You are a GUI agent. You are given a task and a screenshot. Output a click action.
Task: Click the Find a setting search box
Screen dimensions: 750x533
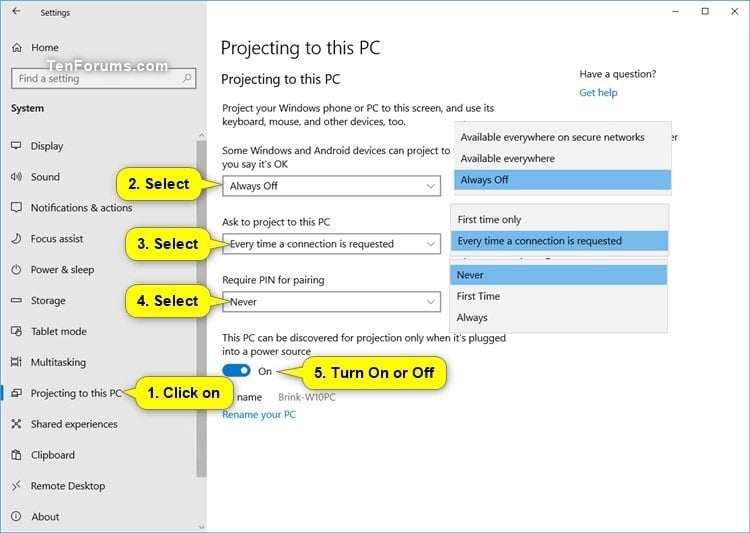pos(103,78)
